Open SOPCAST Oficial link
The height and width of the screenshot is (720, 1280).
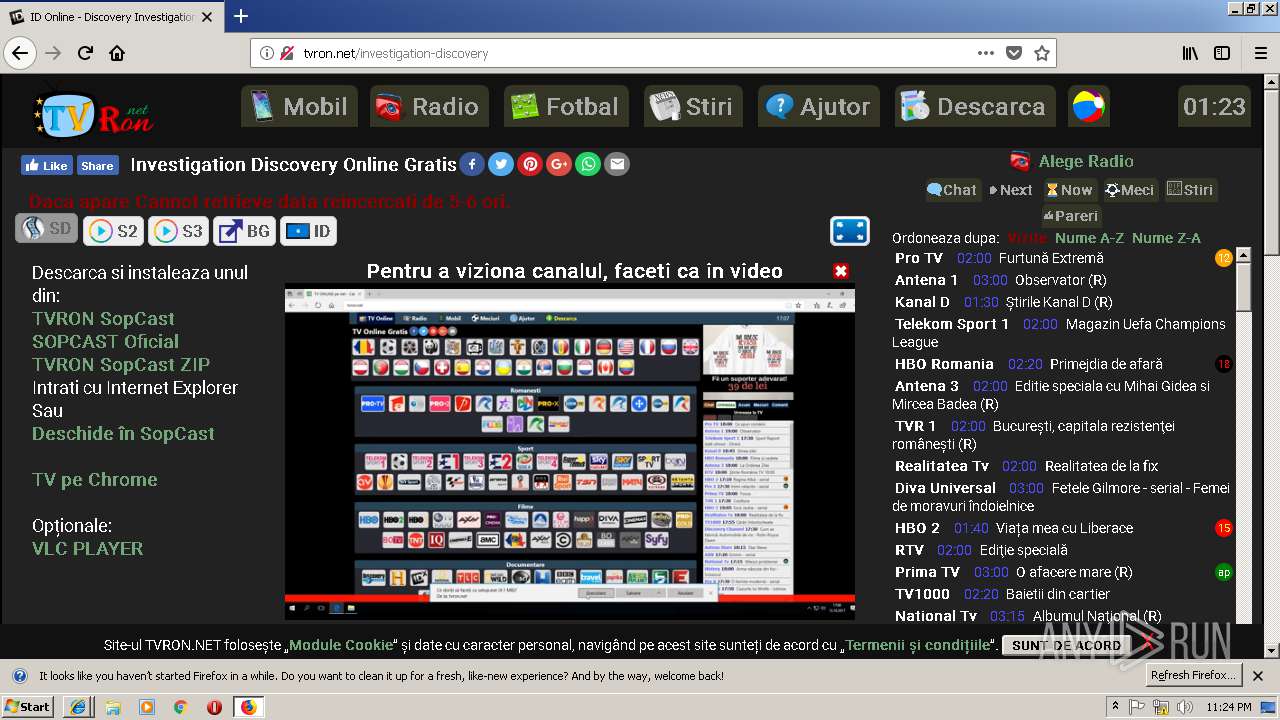(x=105, y=342)
